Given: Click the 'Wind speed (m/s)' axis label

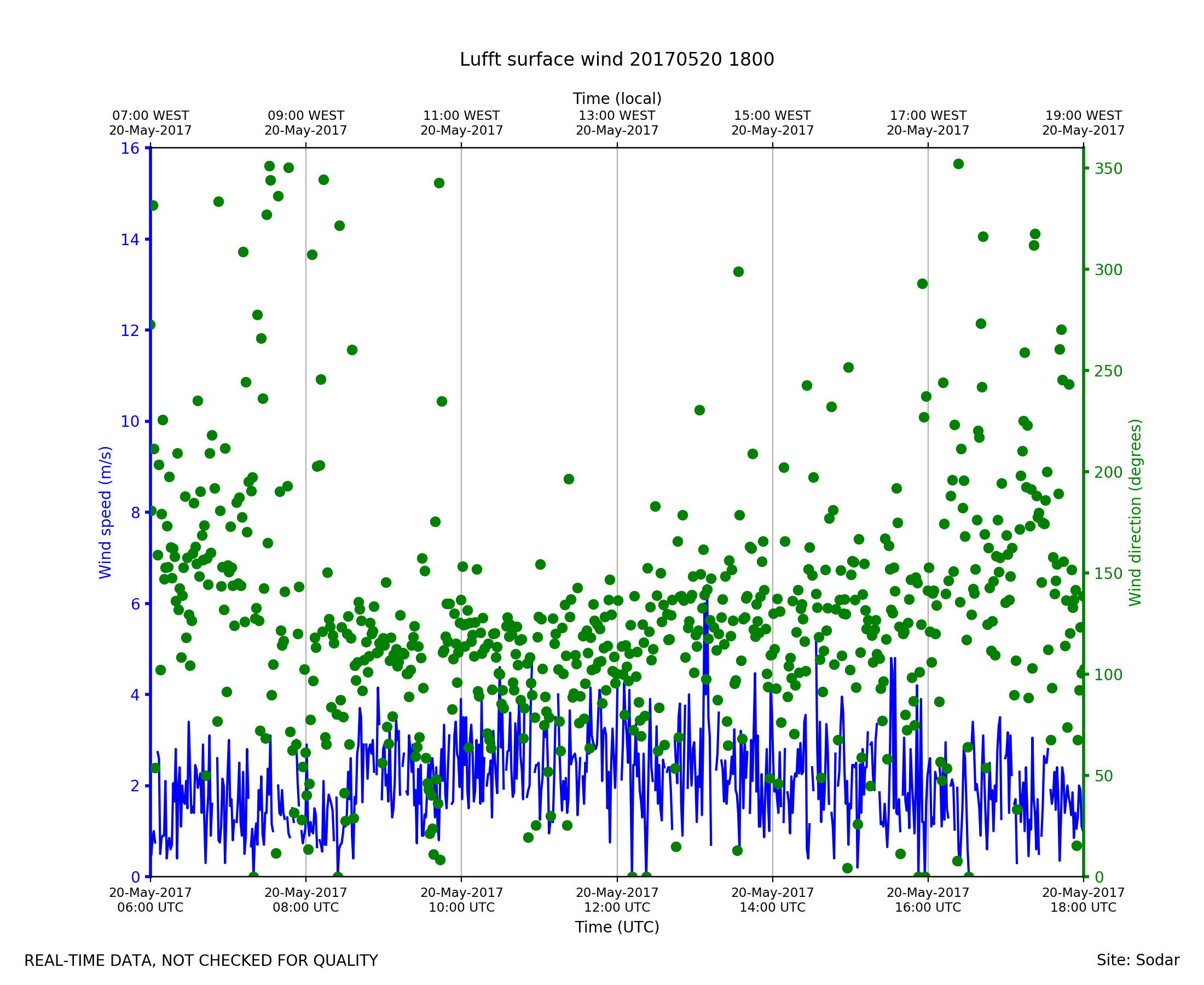Looking at the screenshot, I should pos(106,512).
